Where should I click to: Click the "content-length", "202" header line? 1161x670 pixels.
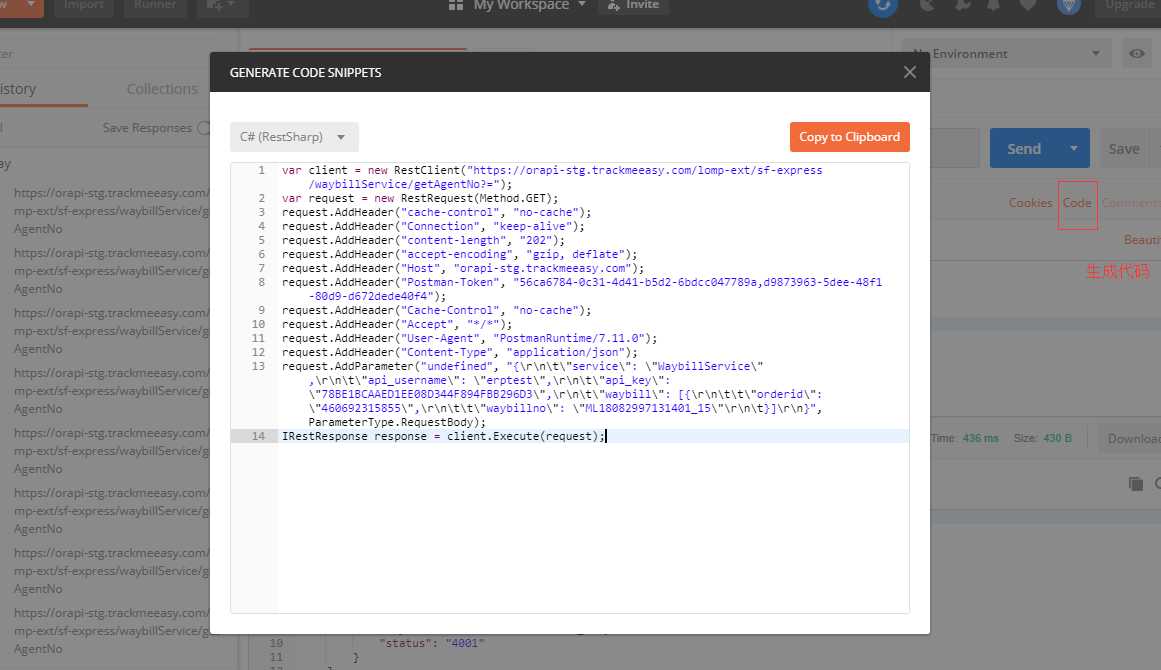(x=423, y=241)
